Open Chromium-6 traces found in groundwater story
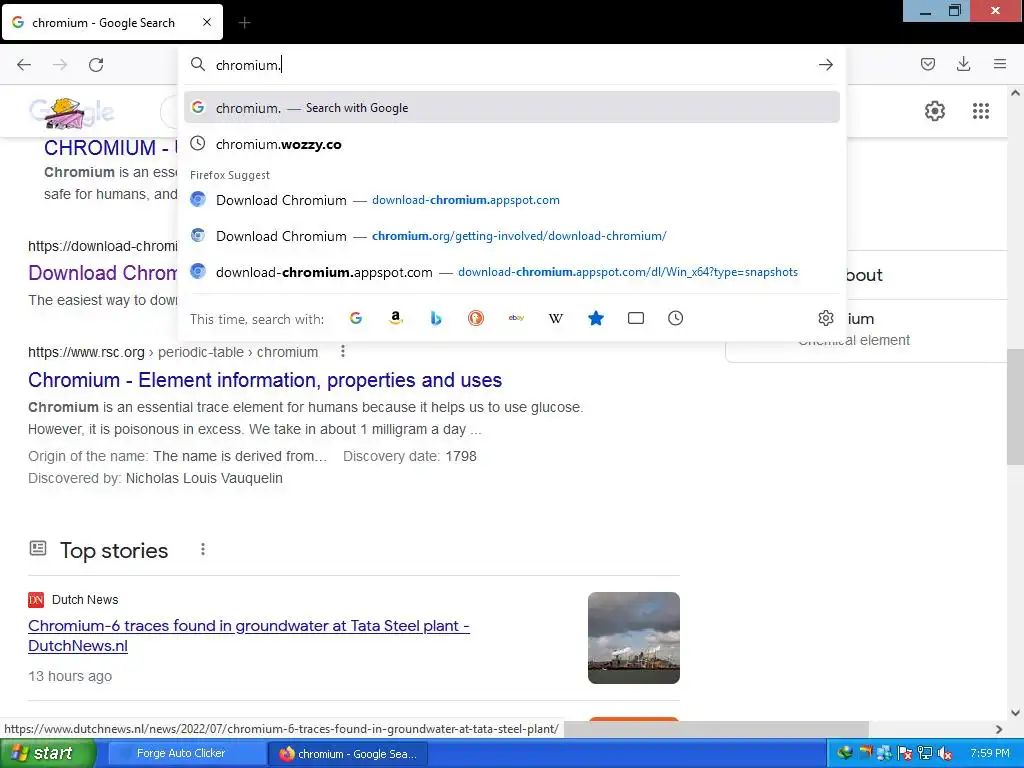The width and height of the screenshot is (1024, 768). tap(249, 635)
